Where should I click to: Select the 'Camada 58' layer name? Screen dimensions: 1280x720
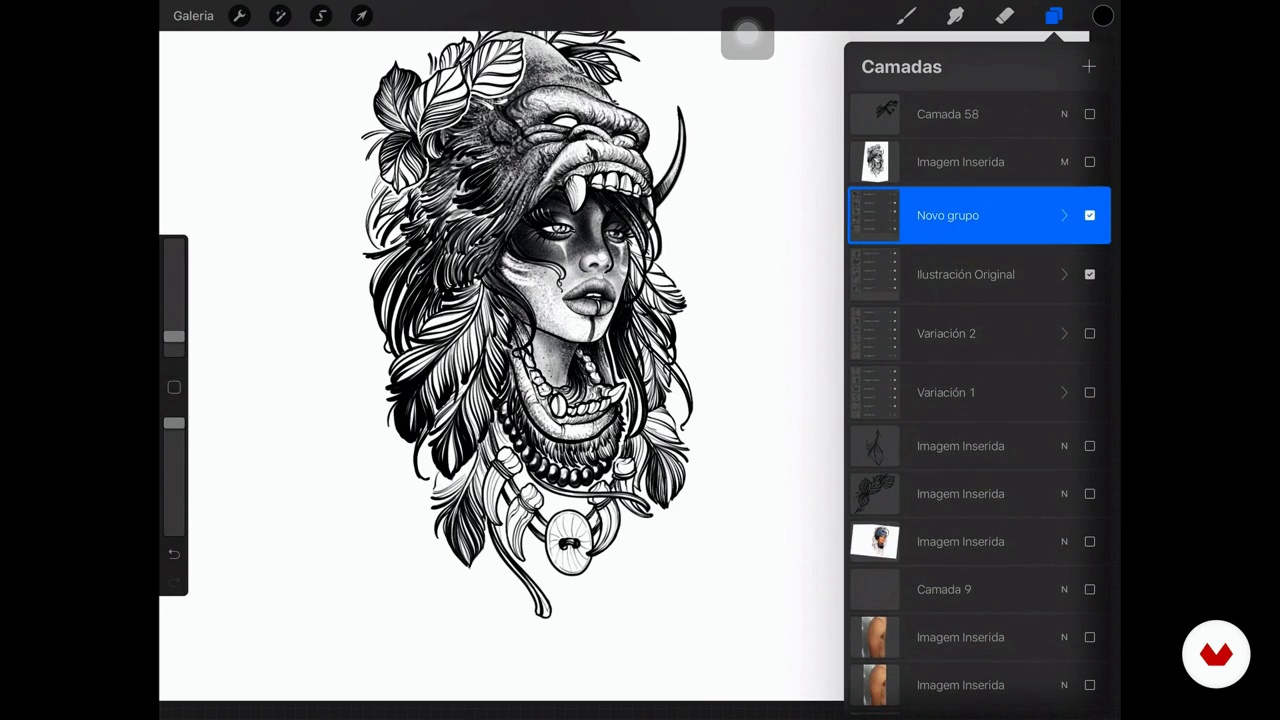tap(947, 114)
